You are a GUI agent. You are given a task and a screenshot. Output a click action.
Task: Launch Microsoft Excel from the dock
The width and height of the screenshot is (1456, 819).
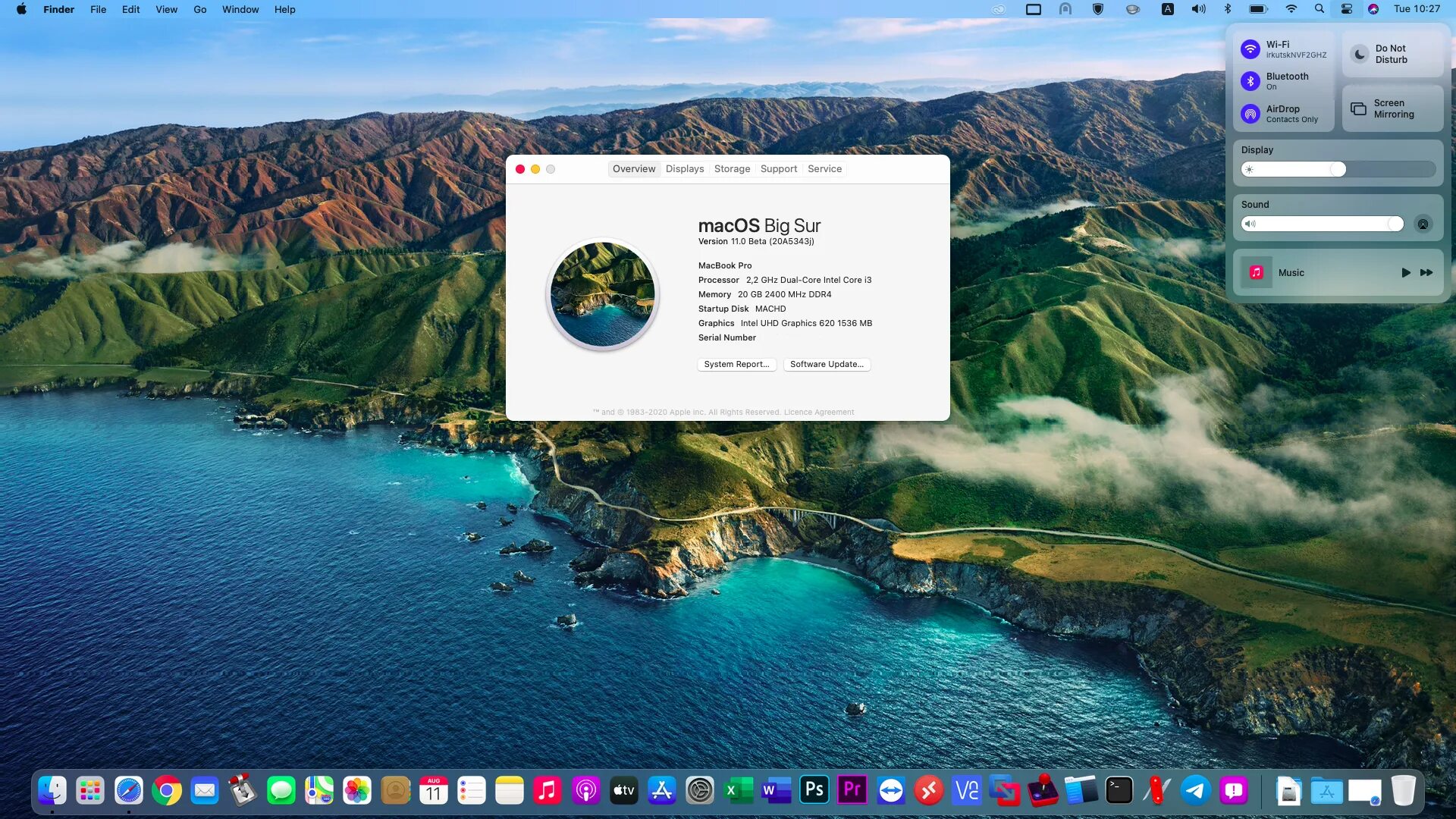[x=738, y=791]
